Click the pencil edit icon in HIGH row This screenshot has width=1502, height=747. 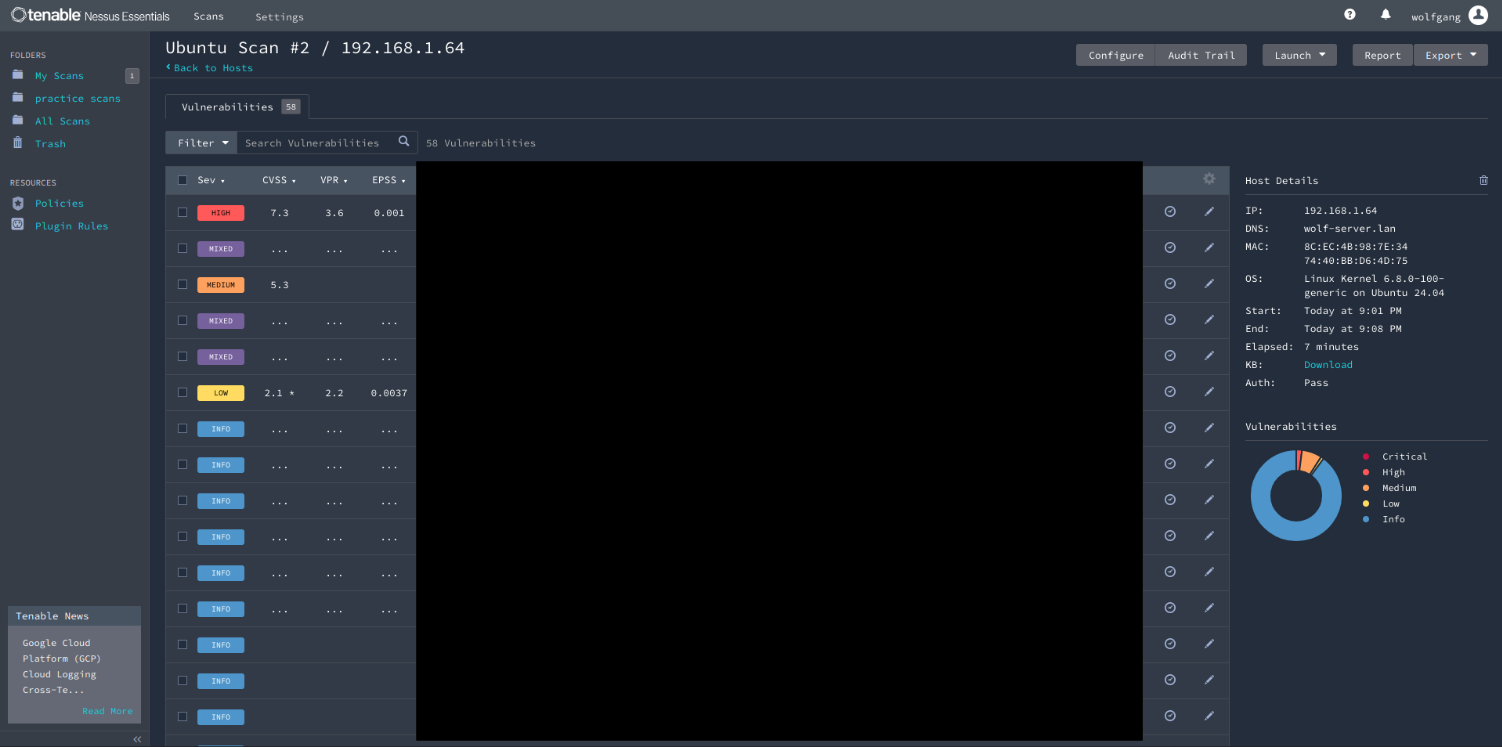(x=1209, y=212)
